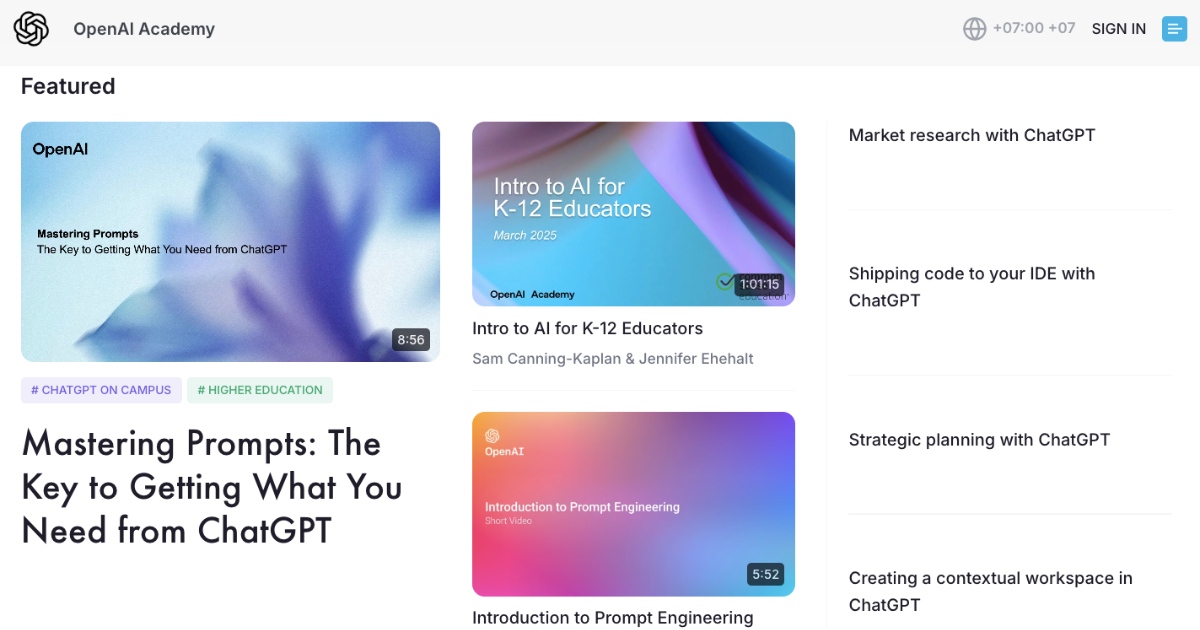
Task: Open the Mastering Prompts headline link
Action: click(212, 487)
